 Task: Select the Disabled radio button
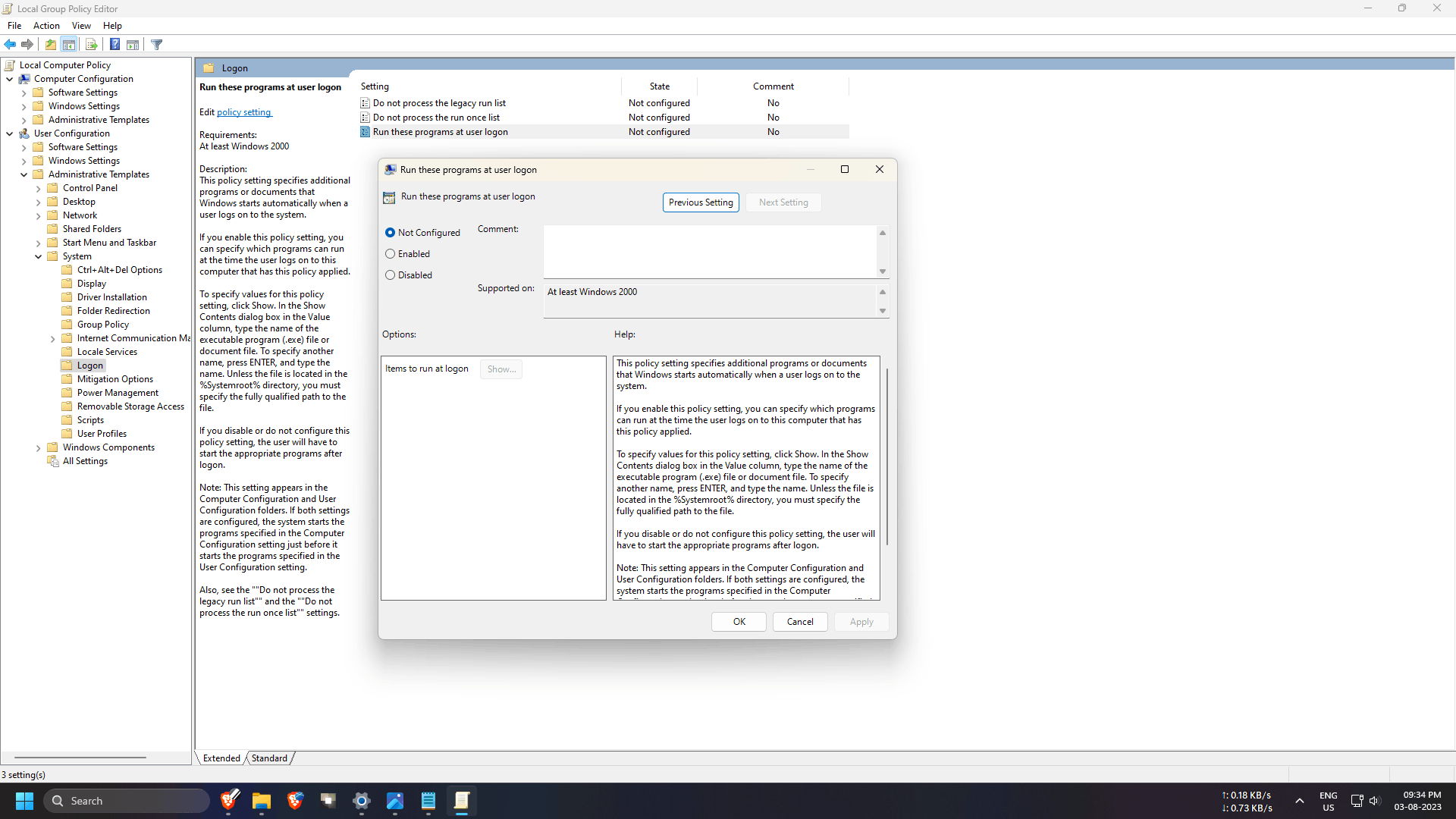(x=391, y=275)
